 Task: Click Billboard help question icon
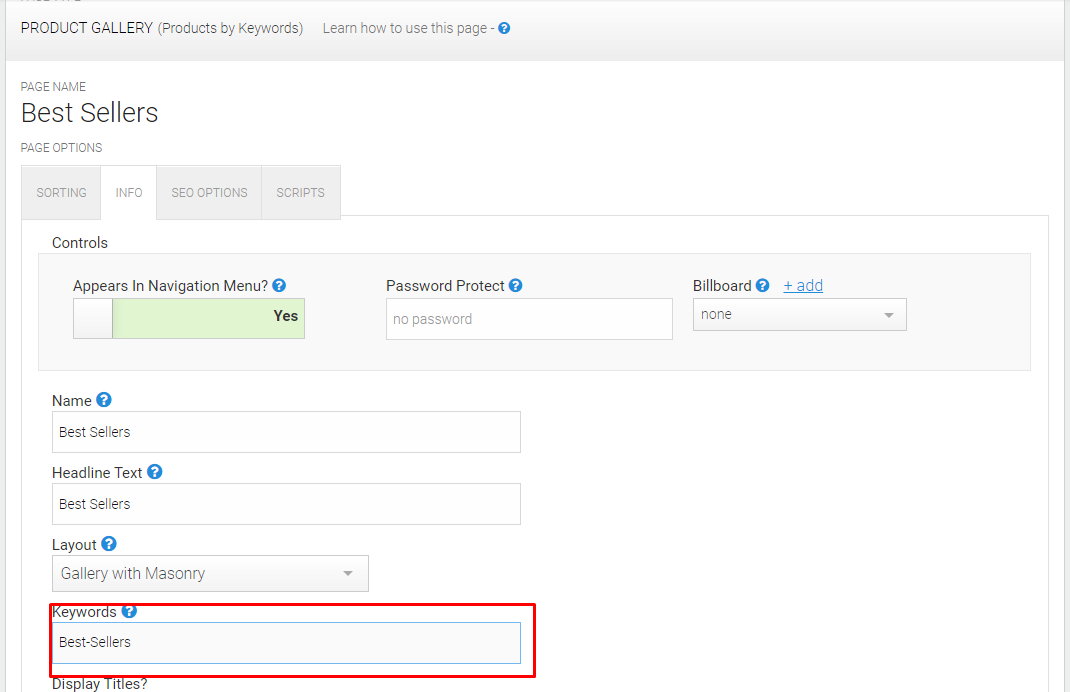pos(762,285)
